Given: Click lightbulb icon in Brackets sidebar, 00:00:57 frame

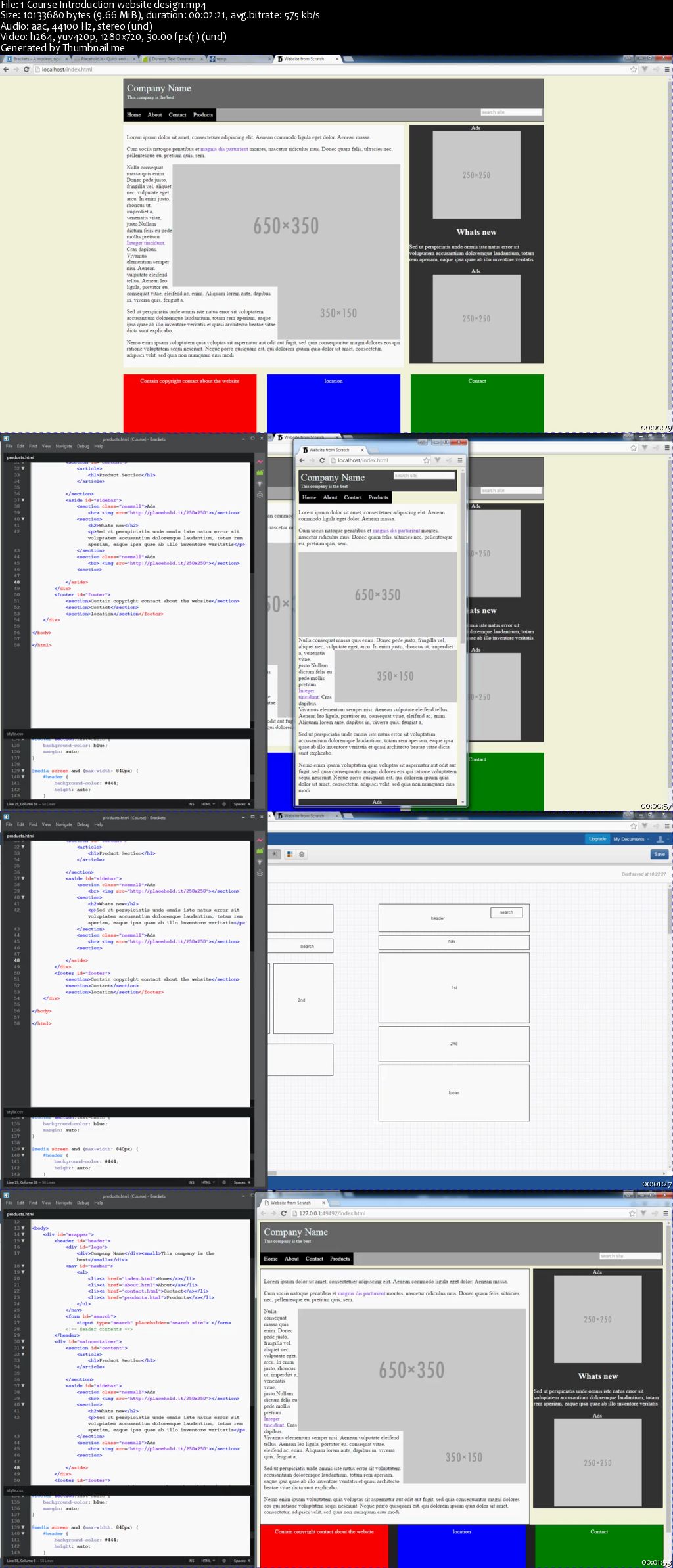Looking at the screenshot, I should pyautogui.click(x=260, y=483).
